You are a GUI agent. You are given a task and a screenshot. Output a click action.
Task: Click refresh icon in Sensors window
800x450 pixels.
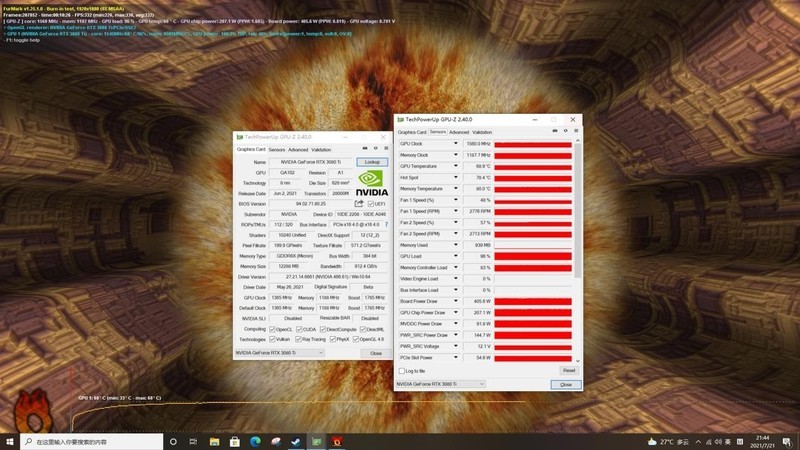(565, 131)
